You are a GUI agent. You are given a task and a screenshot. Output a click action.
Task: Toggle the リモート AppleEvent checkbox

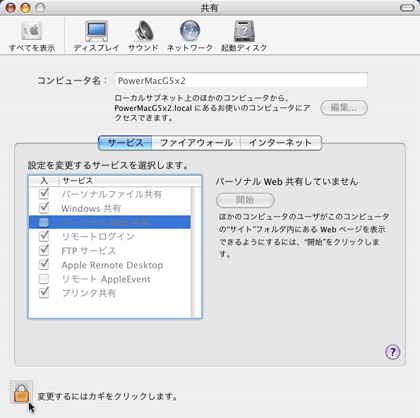[x=44, y=279]
